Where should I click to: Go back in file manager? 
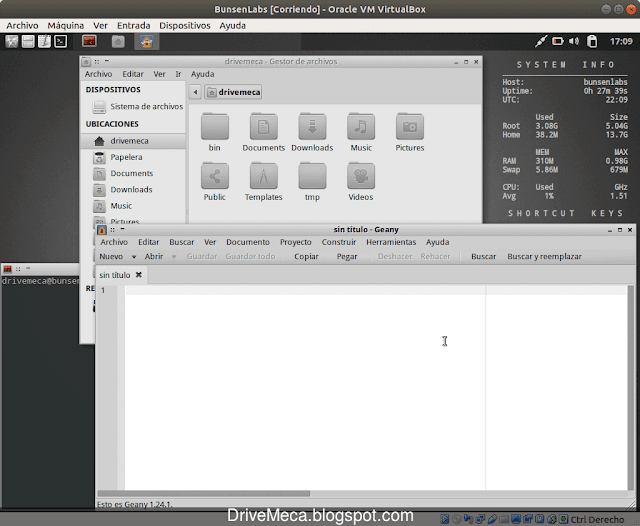click(x=196, y=92)
